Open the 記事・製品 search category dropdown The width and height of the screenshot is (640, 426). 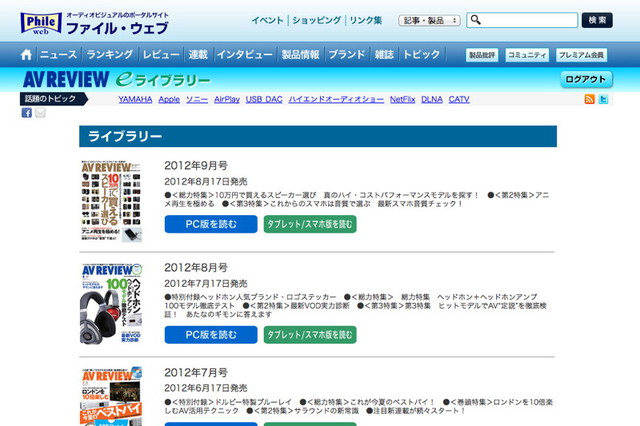[x=428, y=20]
